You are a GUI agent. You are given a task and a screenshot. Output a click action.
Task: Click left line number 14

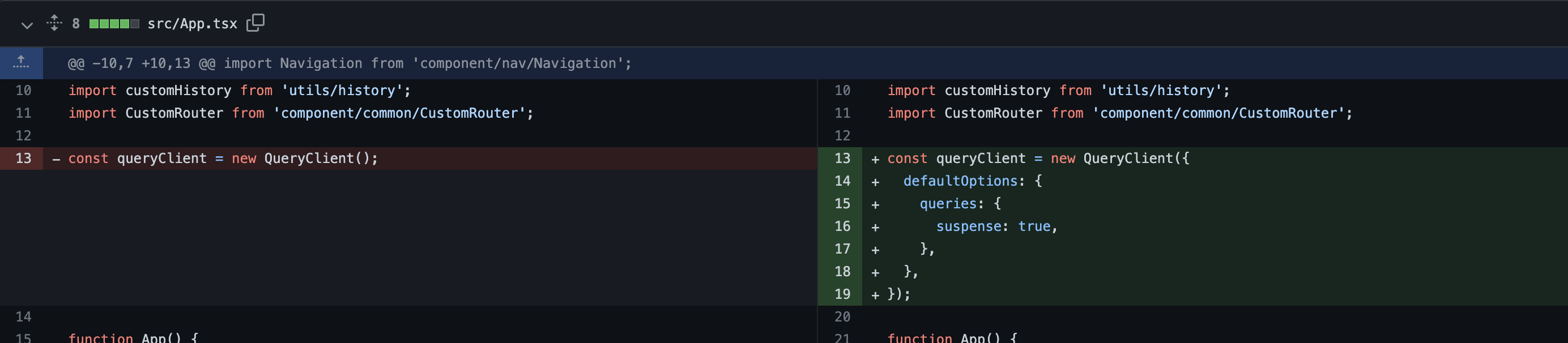point(23,316)
